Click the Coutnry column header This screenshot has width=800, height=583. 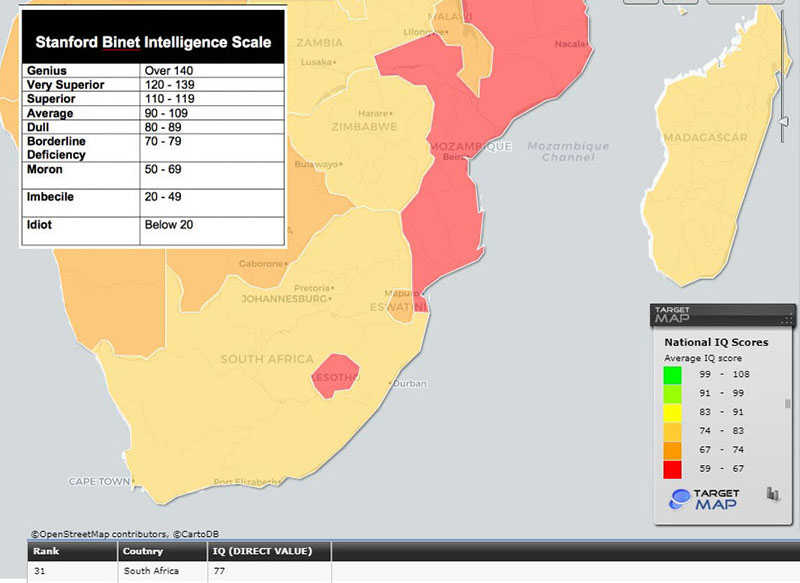[x=143, y=551]
